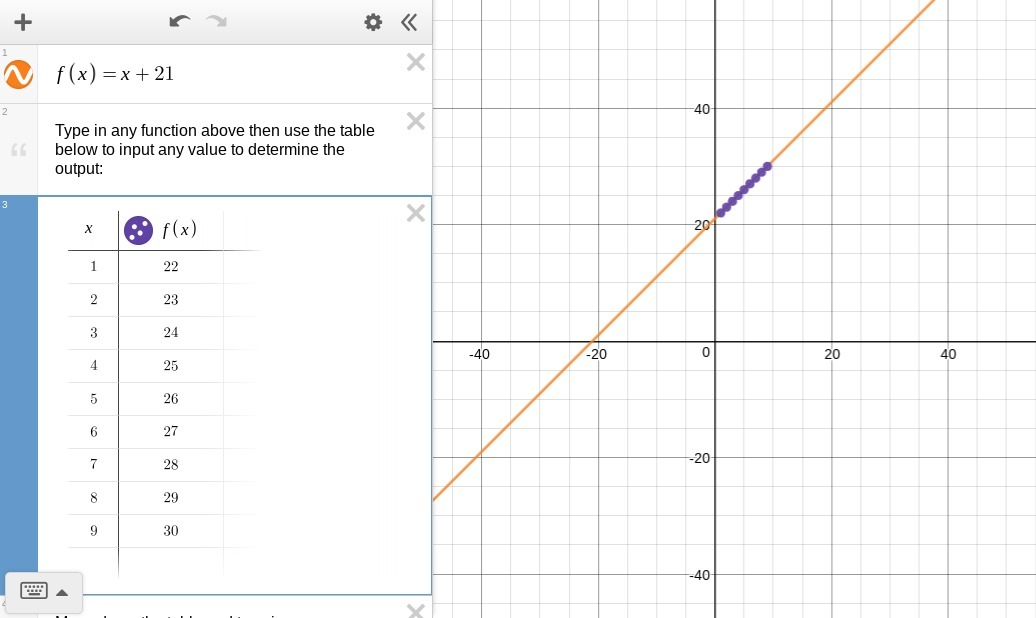Viewport: 1036px width, 618px height.
Task: Click the output value 28
Action: tap(170, 465)
